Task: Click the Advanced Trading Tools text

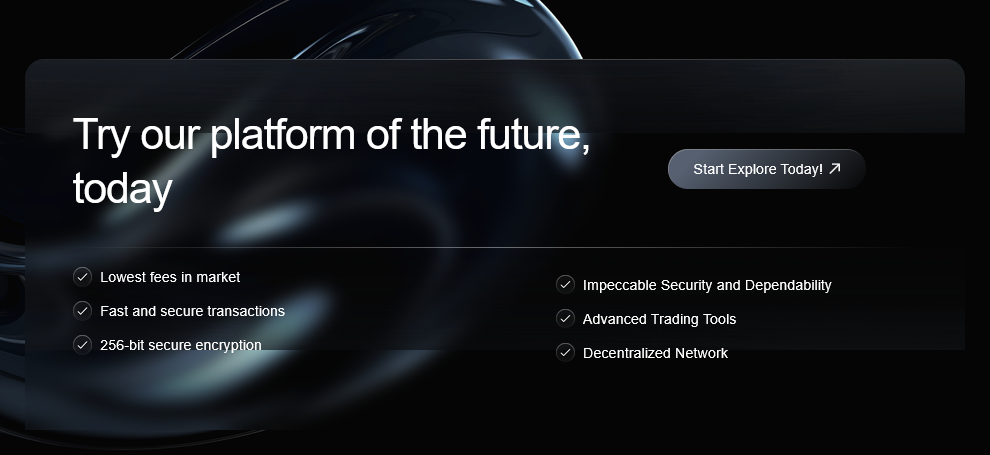Action: click(659, 319)
